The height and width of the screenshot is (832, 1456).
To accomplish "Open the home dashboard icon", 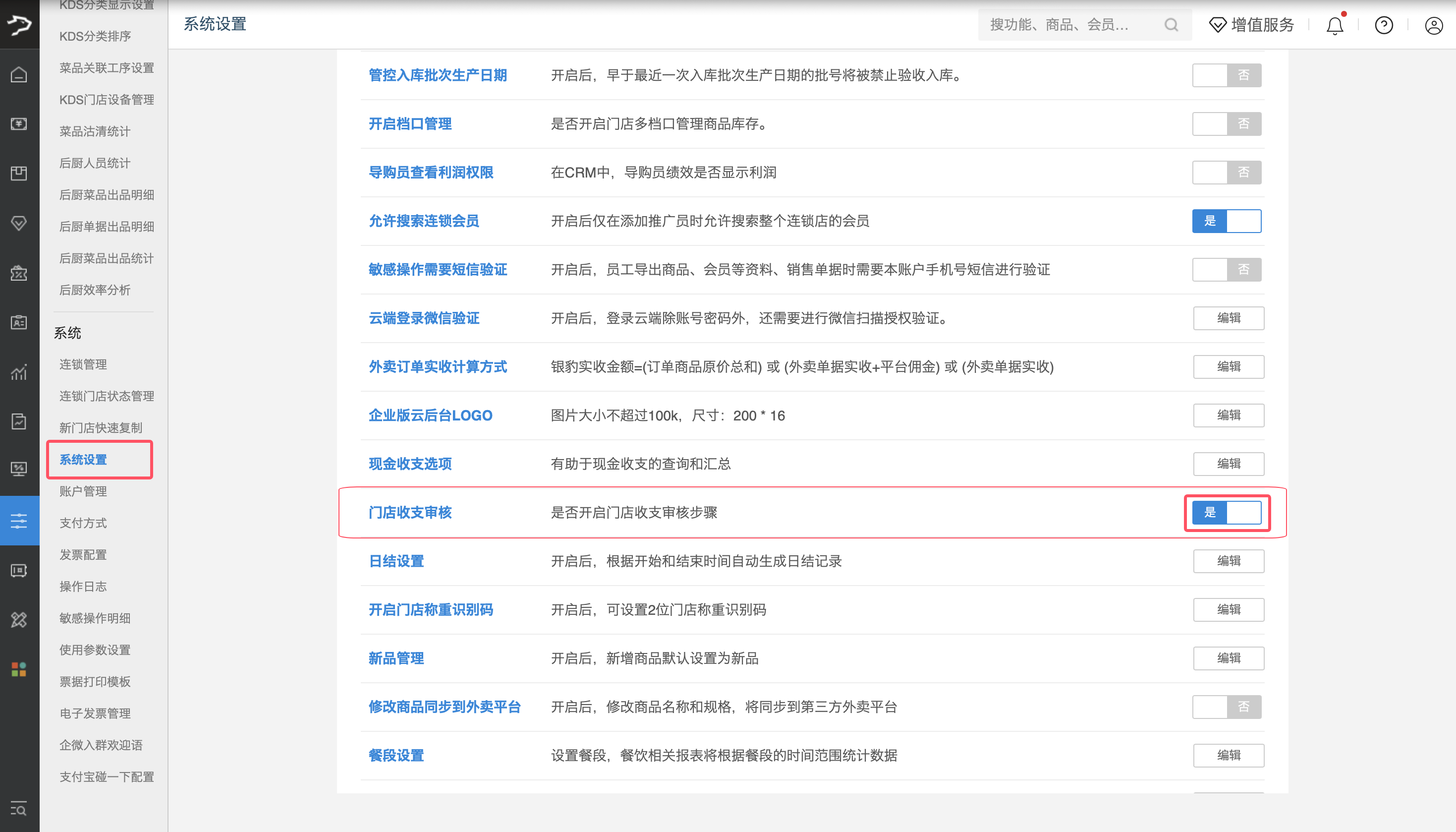I will [x=19, y=74].
